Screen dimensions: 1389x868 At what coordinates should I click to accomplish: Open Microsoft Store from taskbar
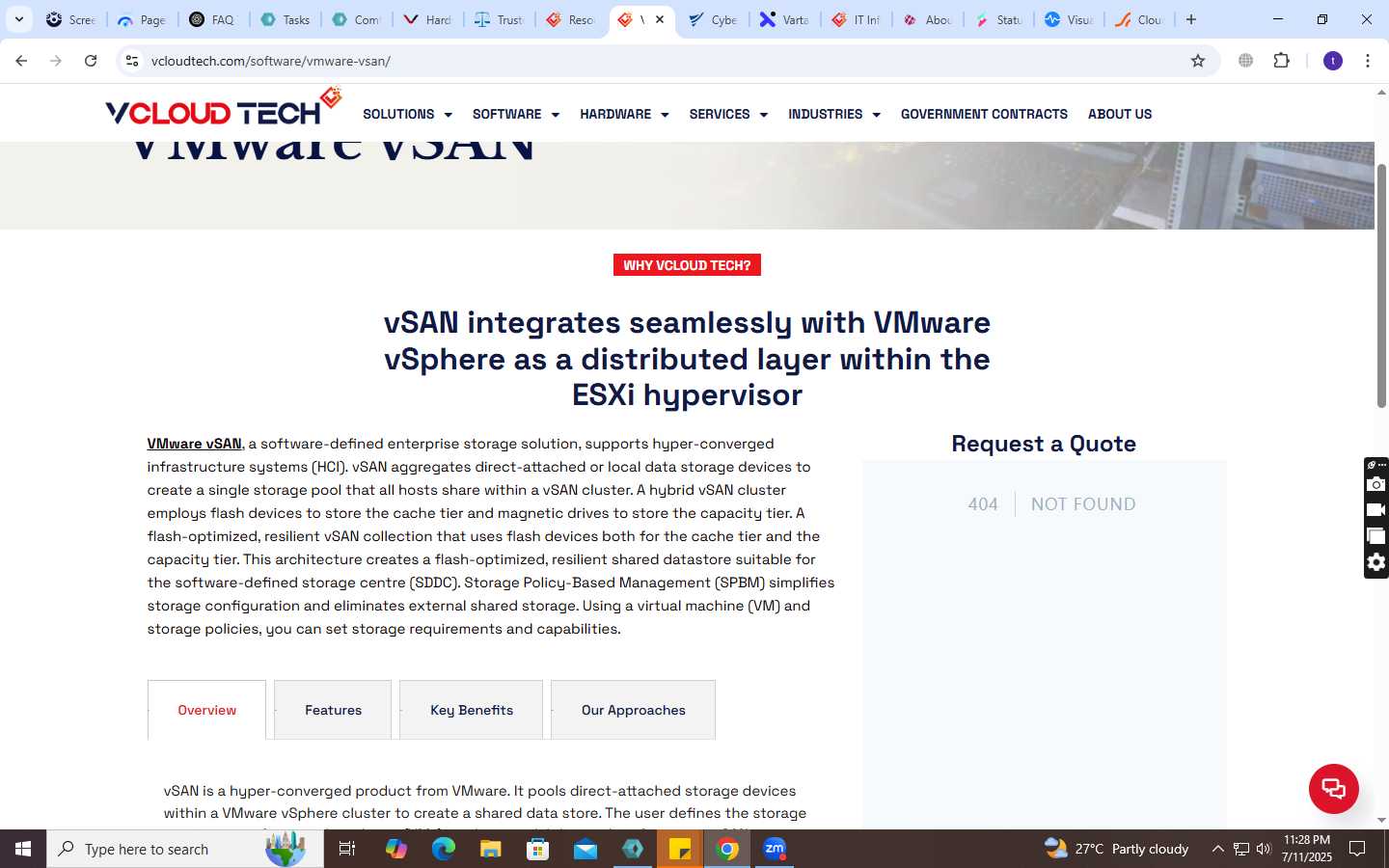(537, 849)
